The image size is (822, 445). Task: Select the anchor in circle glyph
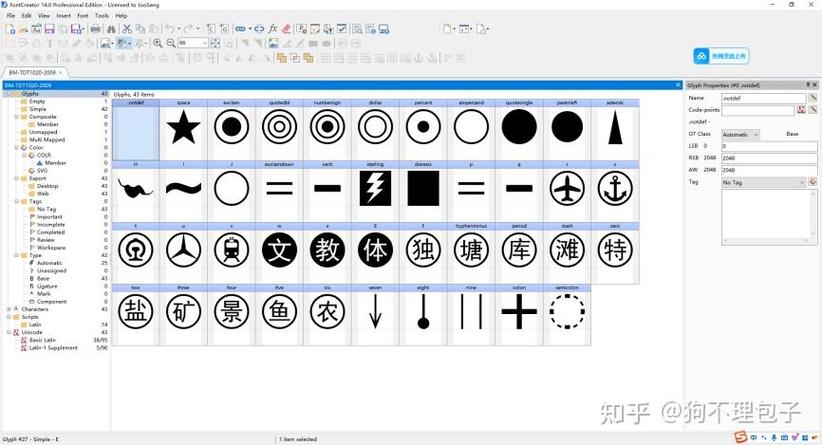point(615,191)
